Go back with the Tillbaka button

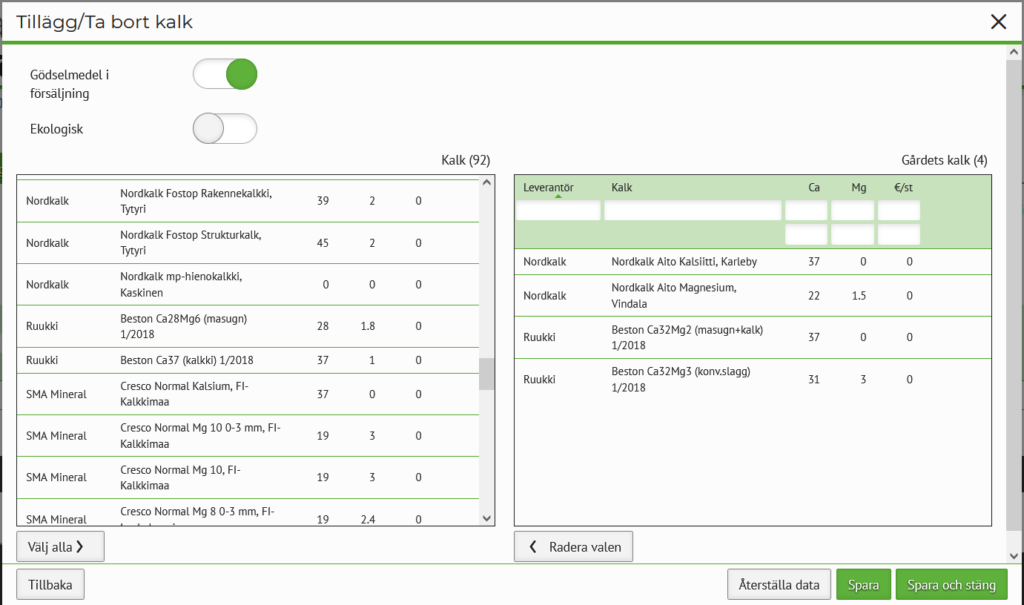50,585
